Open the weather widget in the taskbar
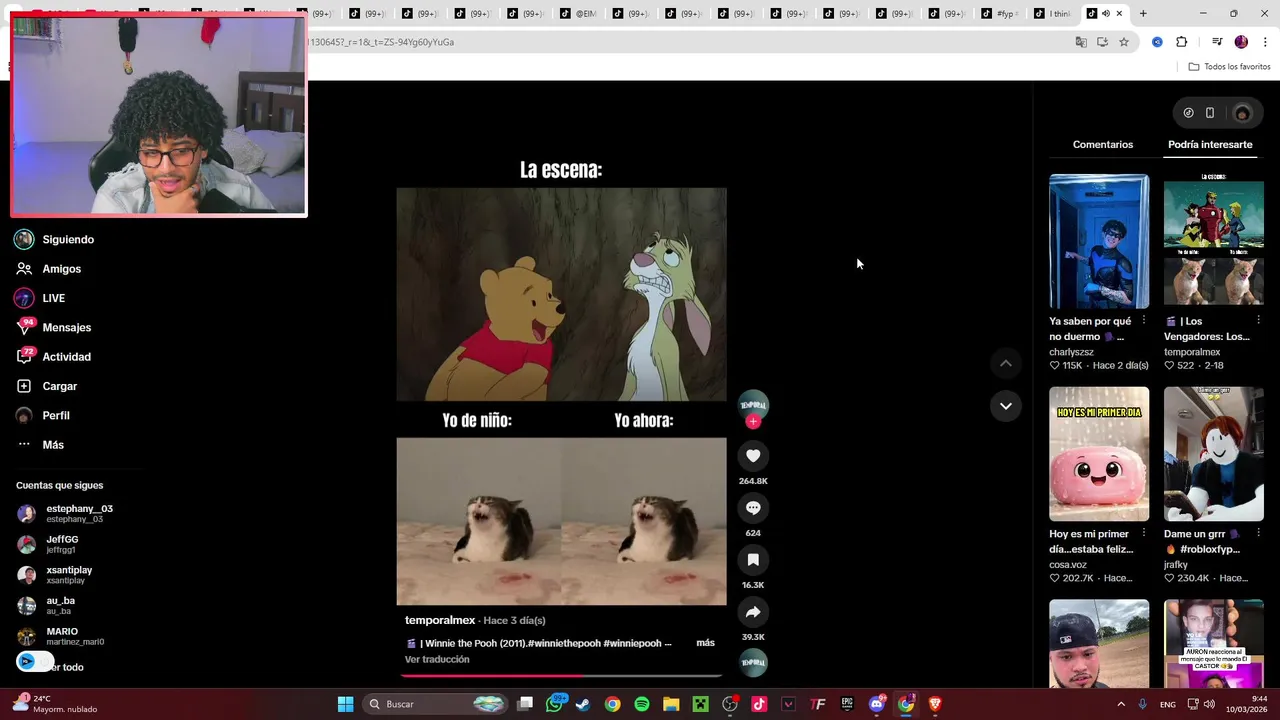 click(55, 704)
